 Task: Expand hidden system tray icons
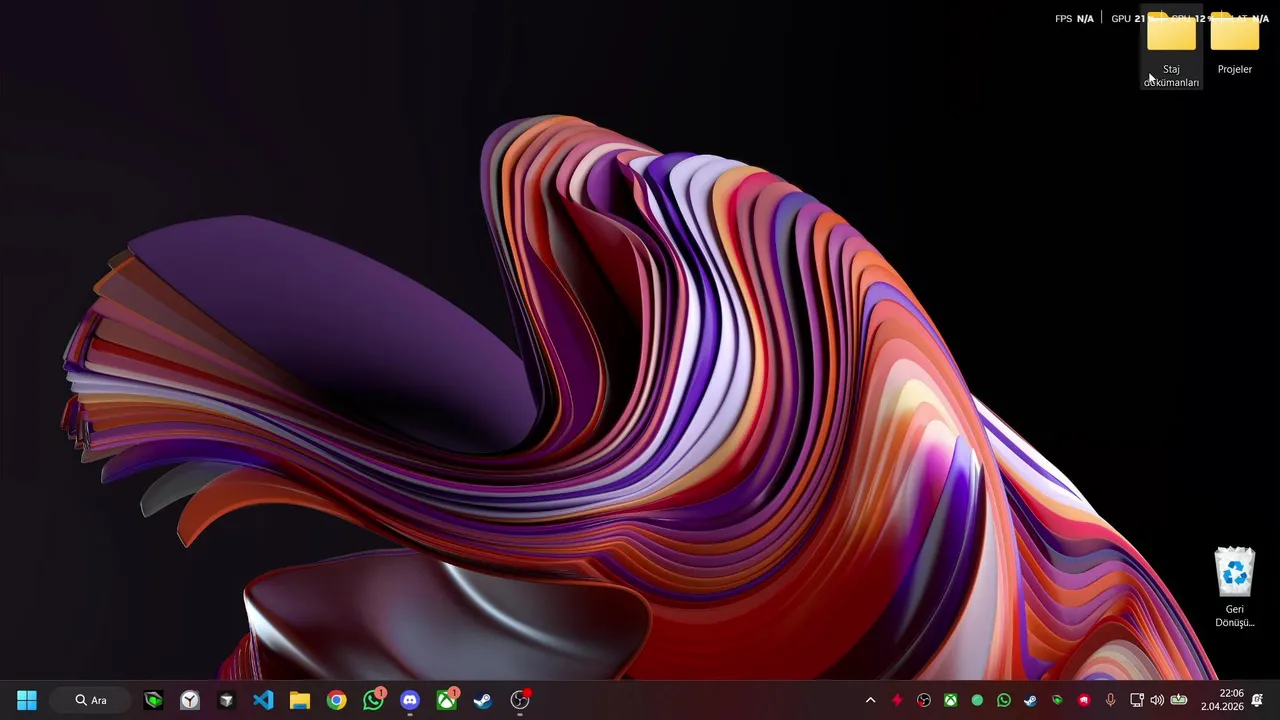(870, 700)
